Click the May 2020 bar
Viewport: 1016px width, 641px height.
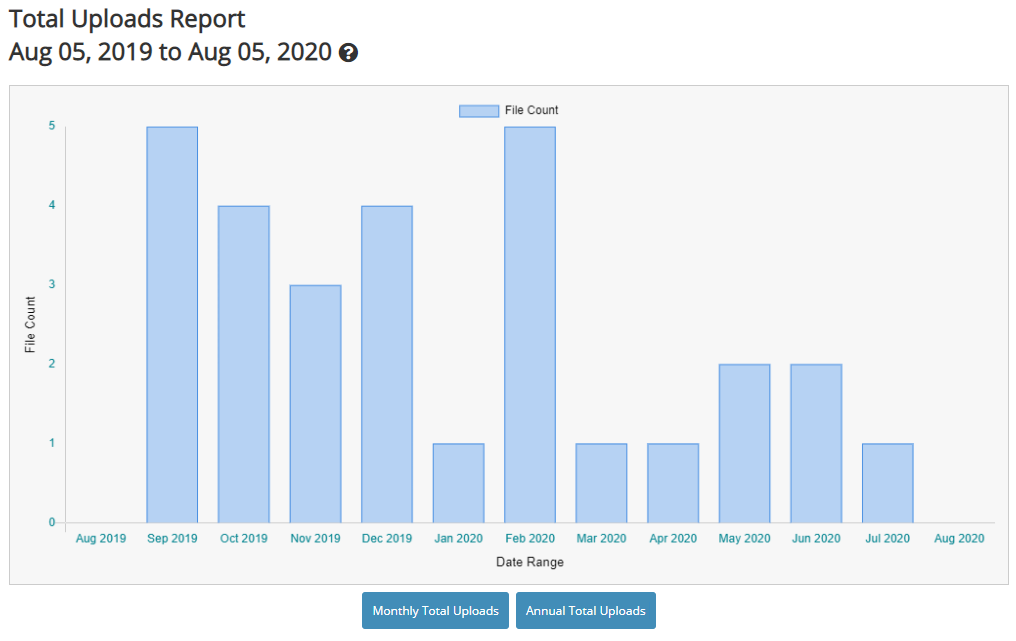pos(744,443)
